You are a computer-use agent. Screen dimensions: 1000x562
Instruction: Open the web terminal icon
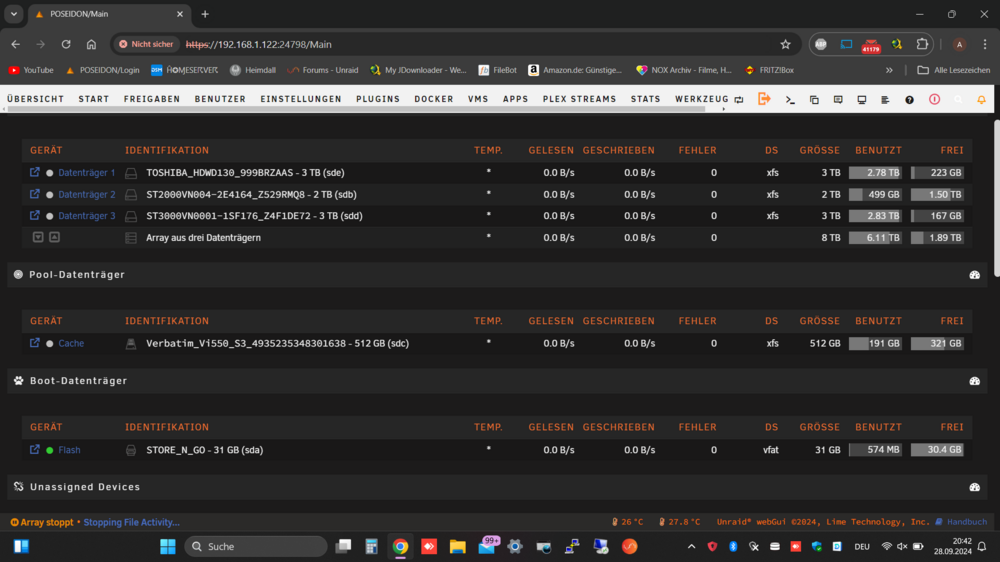pyautogui.click(x=790, y=100)
